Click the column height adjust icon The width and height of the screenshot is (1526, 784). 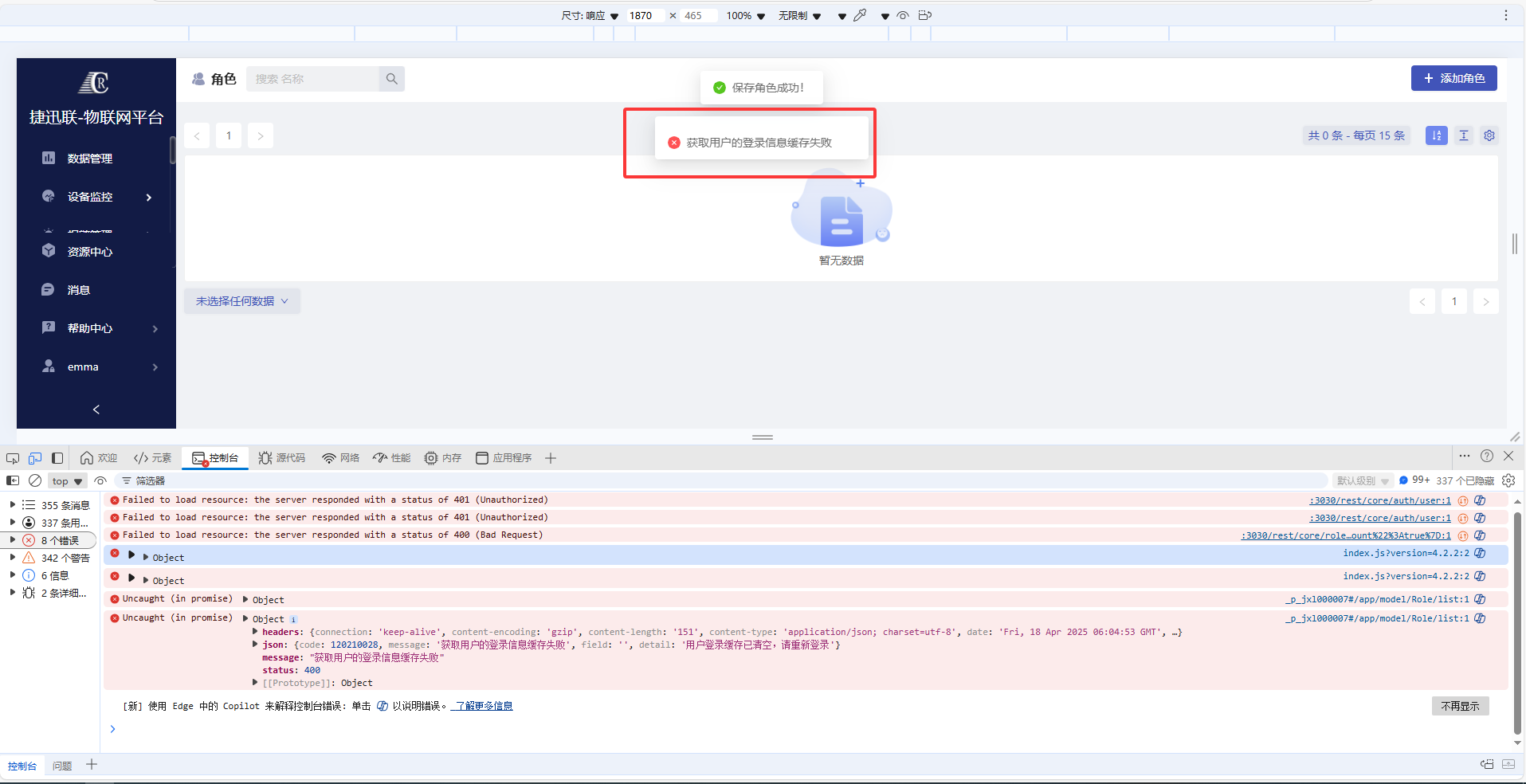click(x=1463, y=135)
